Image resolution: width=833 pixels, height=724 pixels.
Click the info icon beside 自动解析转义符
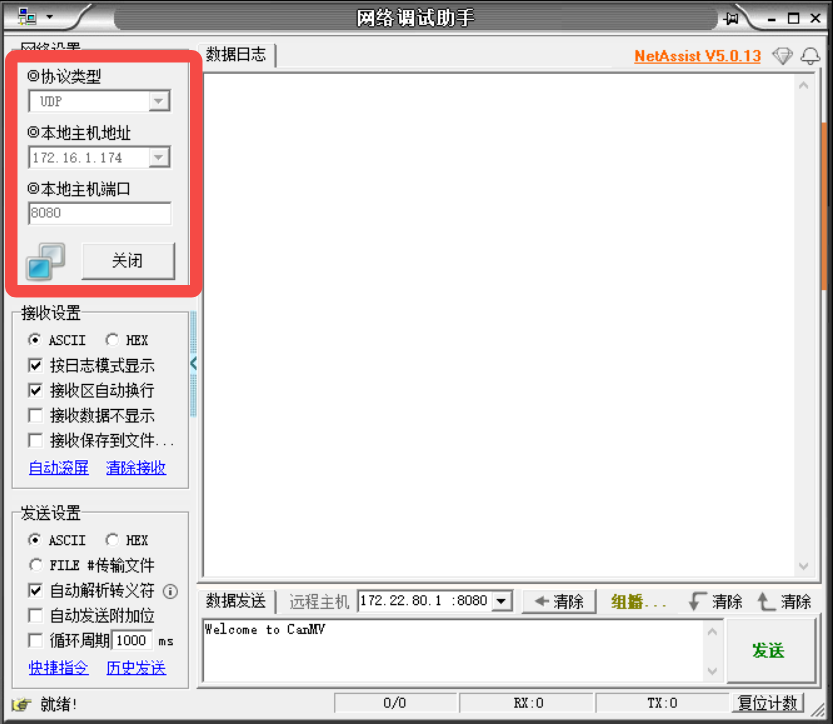[x=170, y=591]
